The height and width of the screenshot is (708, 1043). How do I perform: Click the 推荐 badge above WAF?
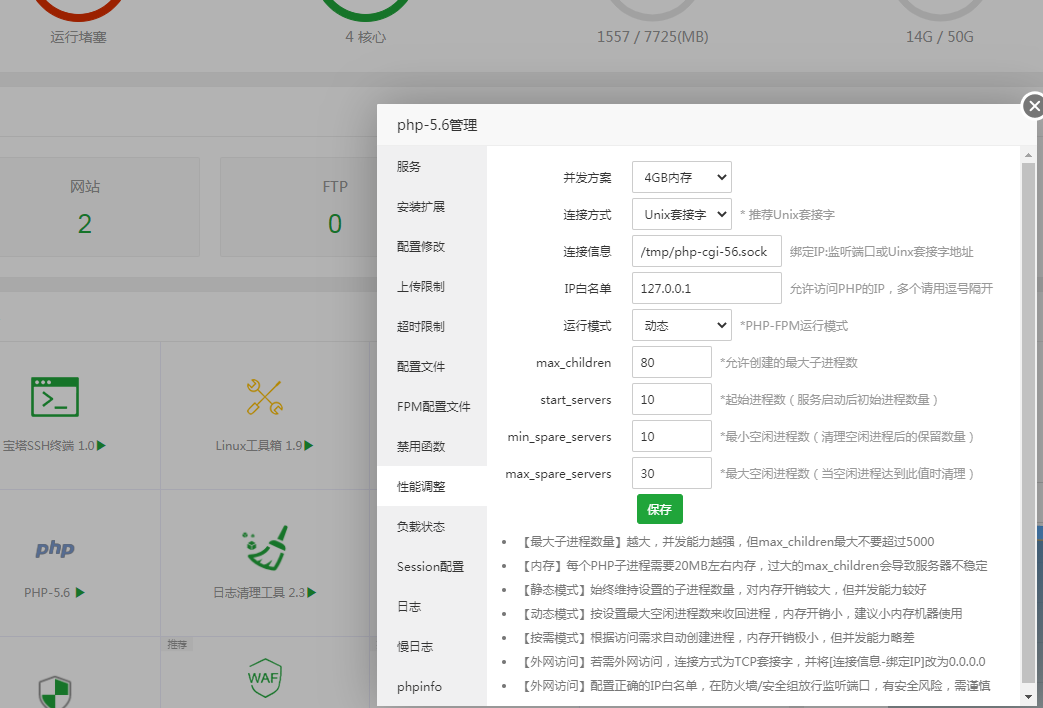177,644
